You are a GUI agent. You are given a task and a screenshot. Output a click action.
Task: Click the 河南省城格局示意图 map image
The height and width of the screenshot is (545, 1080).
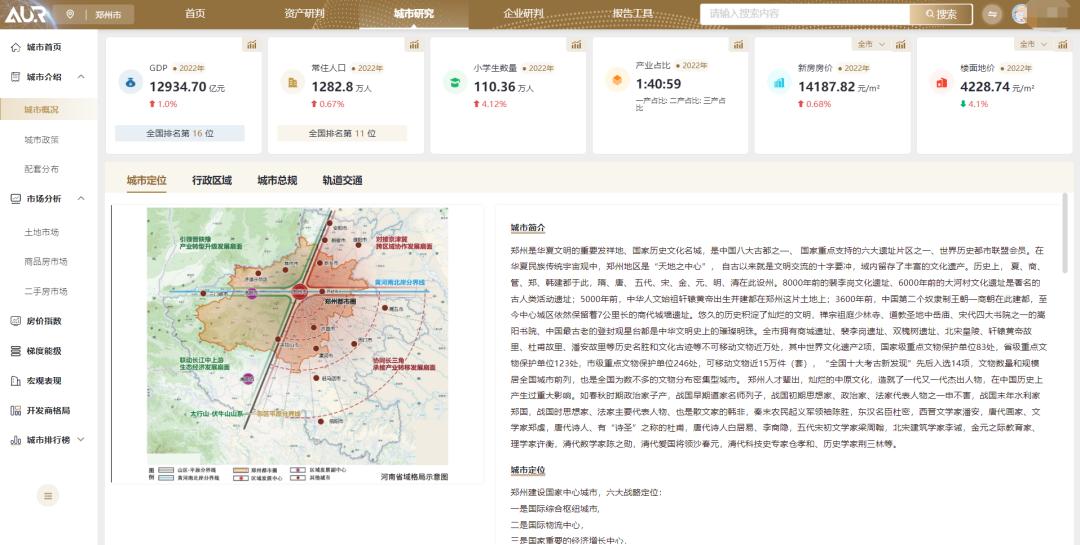[298, 345]
